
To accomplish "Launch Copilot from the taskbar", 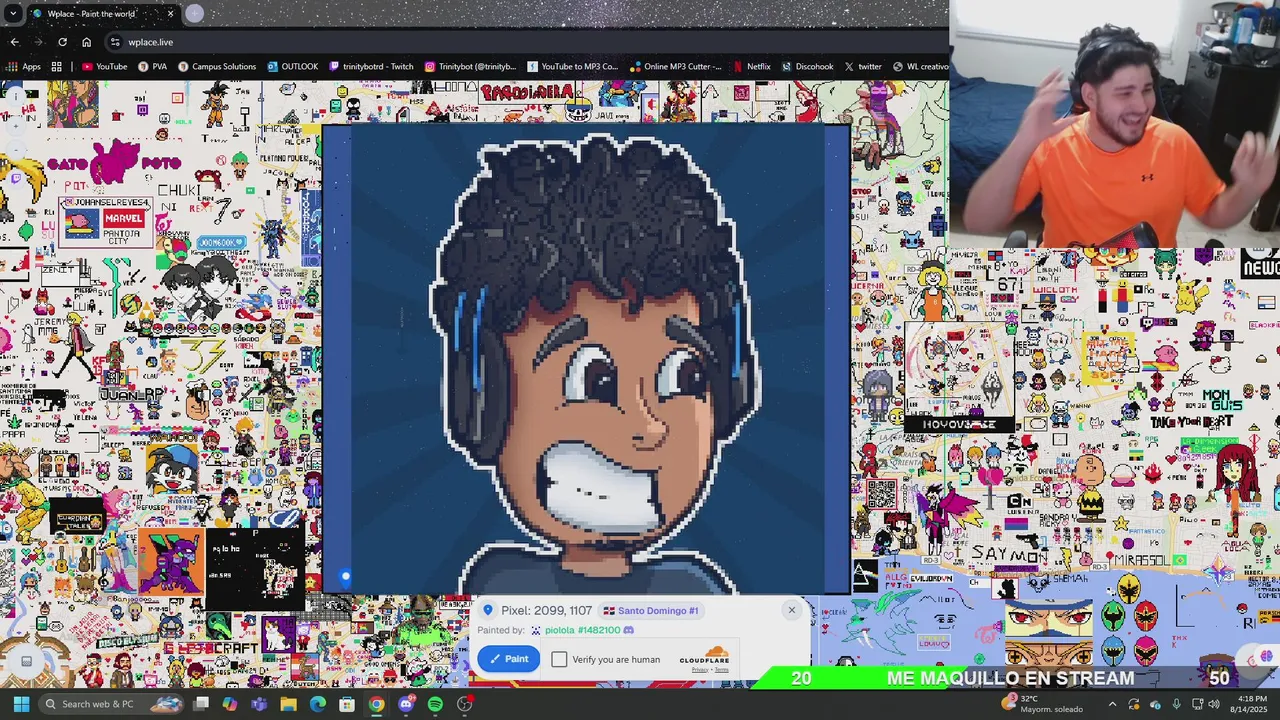I will click(x=230, y=704).
